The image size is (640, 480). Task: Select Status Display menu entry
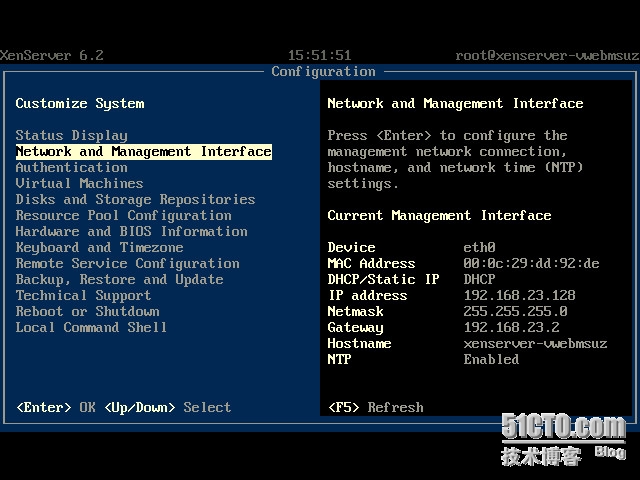[72, 136]
